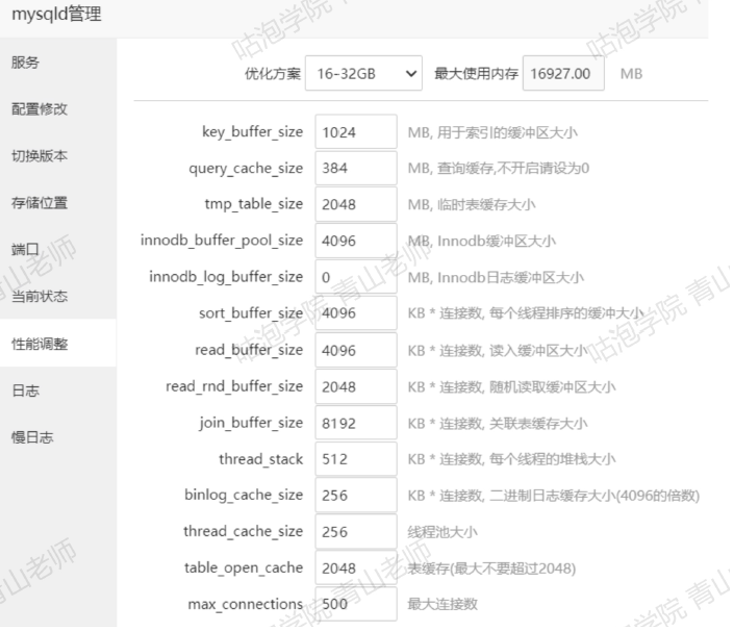Focus the binlog_cache_size input
The height and width of the screenshot is (627, 730).
tap(355, 495)
